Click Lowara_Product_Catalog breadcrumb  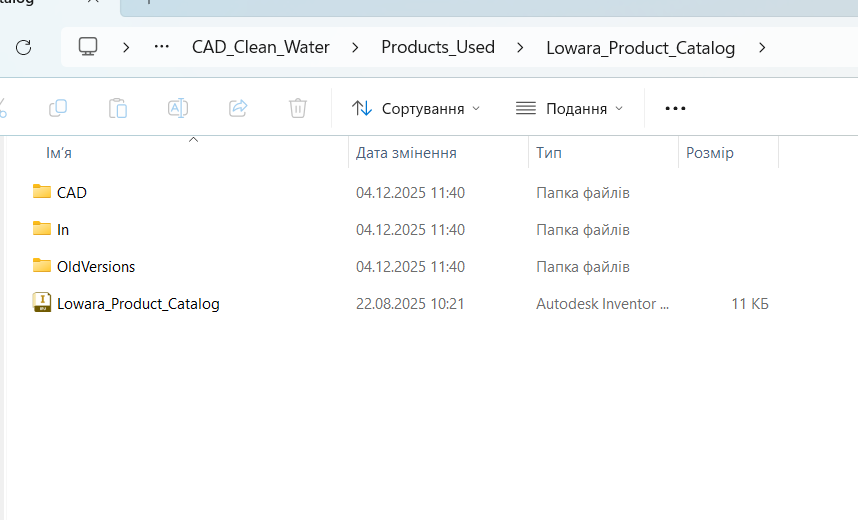[x=640, y=48]
